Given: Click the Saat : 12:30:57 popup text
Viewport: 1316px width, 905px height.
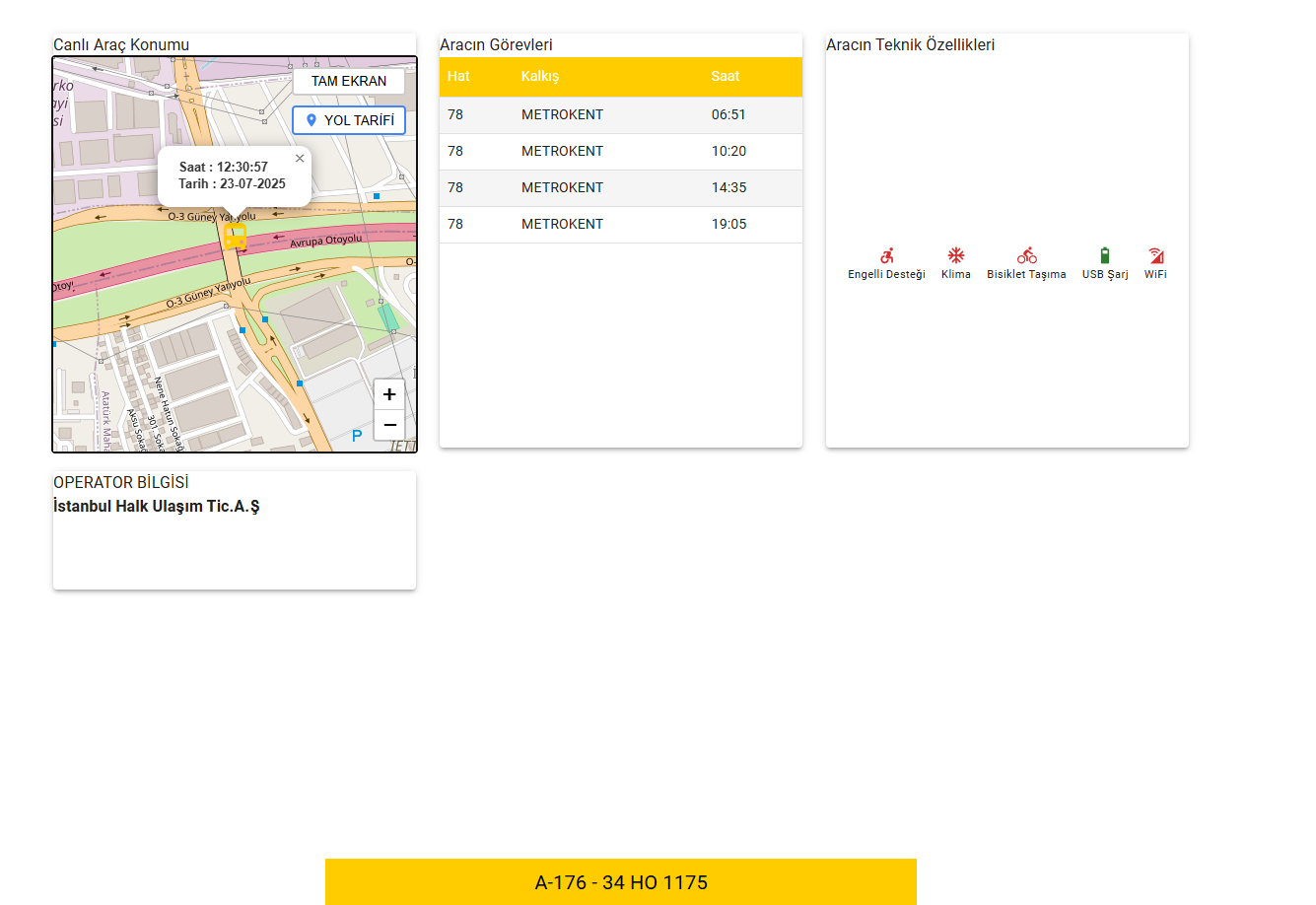Looking at the screenshot, I should pos(224,167).
